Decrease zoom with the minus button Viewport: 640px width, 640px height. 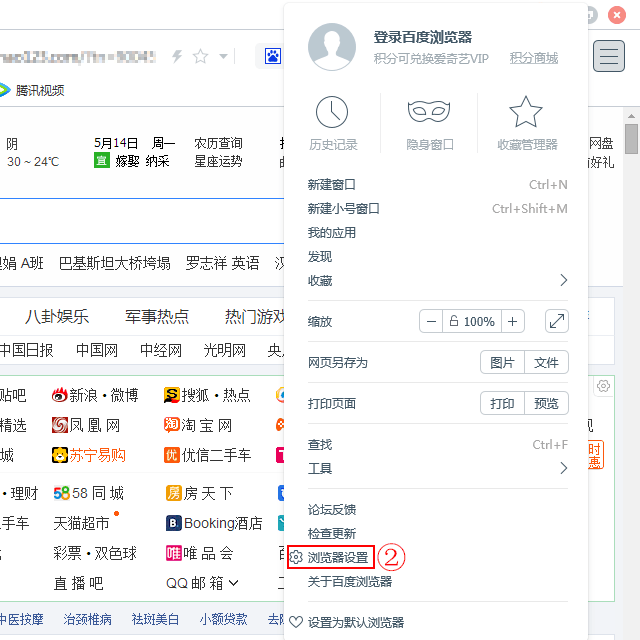coord(431,321)
